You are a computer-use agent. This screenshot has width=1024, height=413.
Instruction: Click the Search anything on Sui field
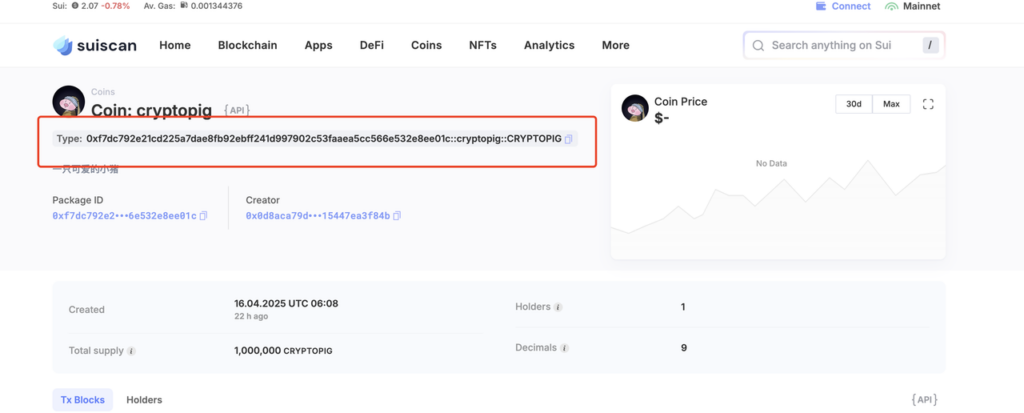coord(844,45)
